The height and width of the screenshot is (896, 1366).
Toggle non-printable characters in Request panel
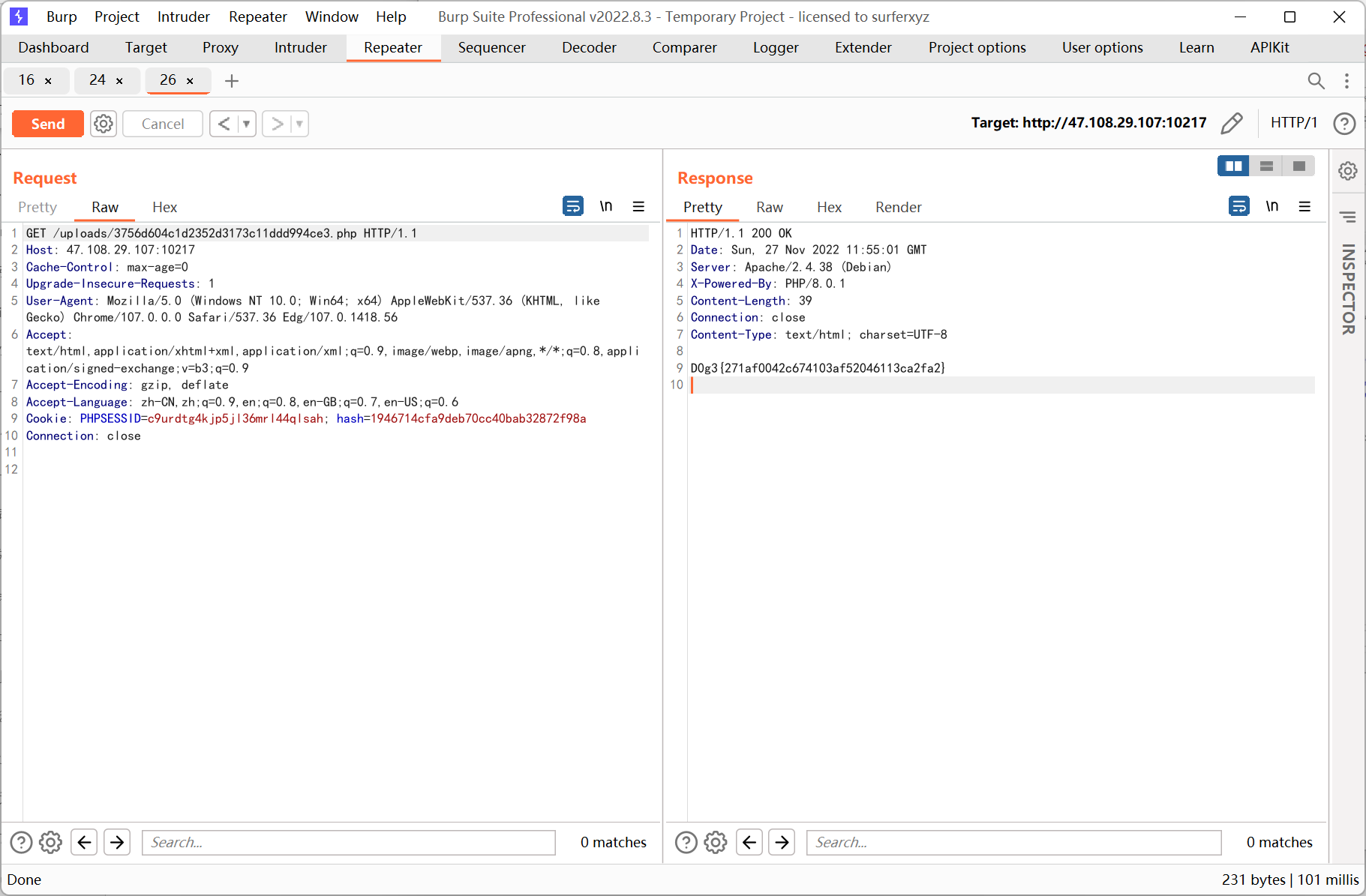[x=606, y=206]
